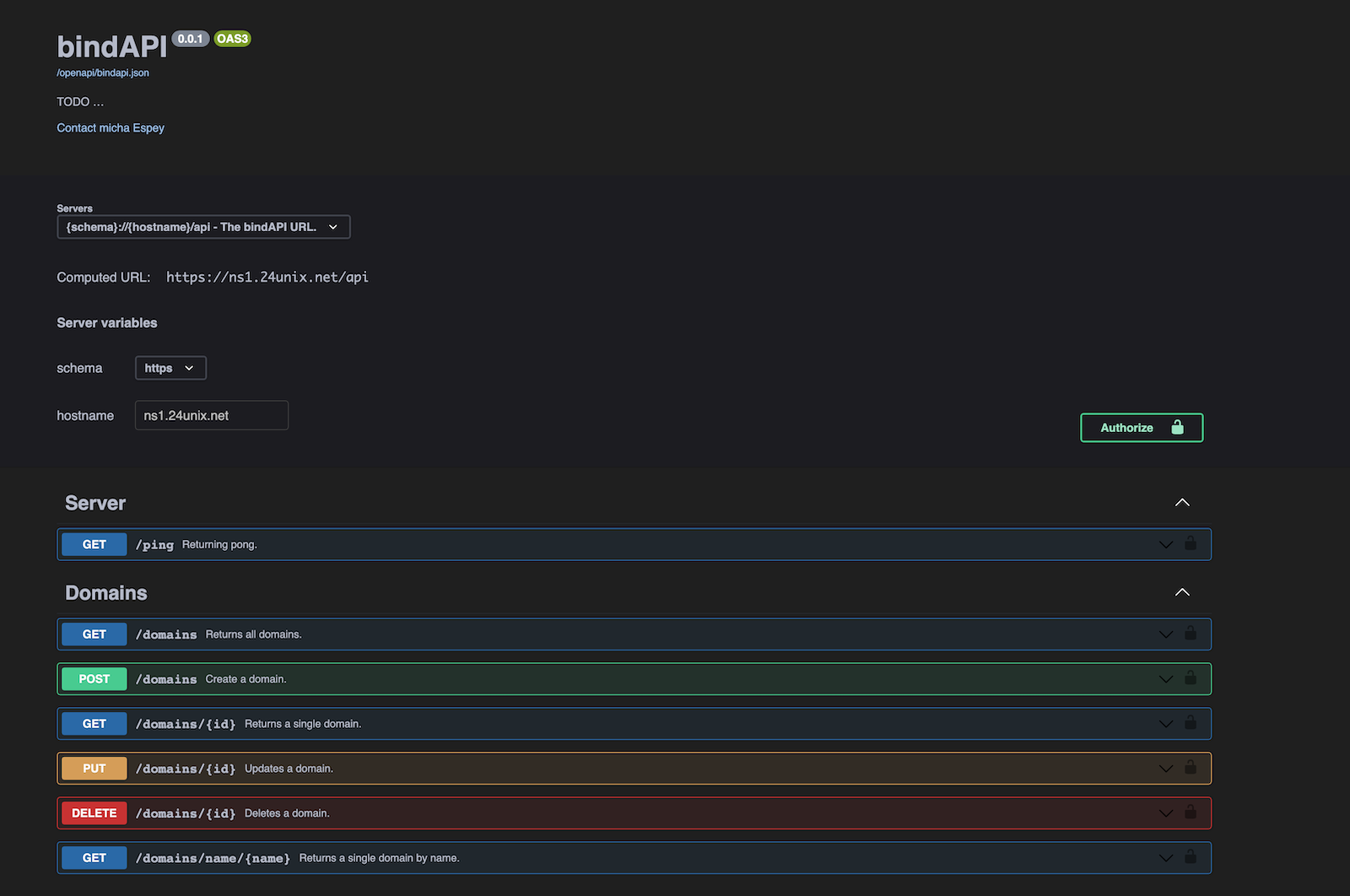The height and width of the screenshot is (896, 1350).
Task: Click the Contact micha Espey link
Action: point(111,128)
